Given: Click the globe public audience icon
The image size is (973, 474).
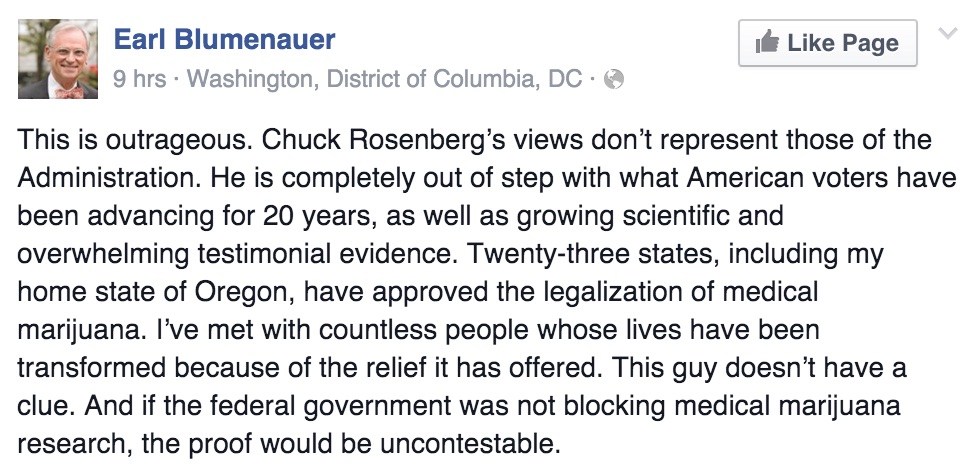Looking at the screenshot, I should coord(614,79).
